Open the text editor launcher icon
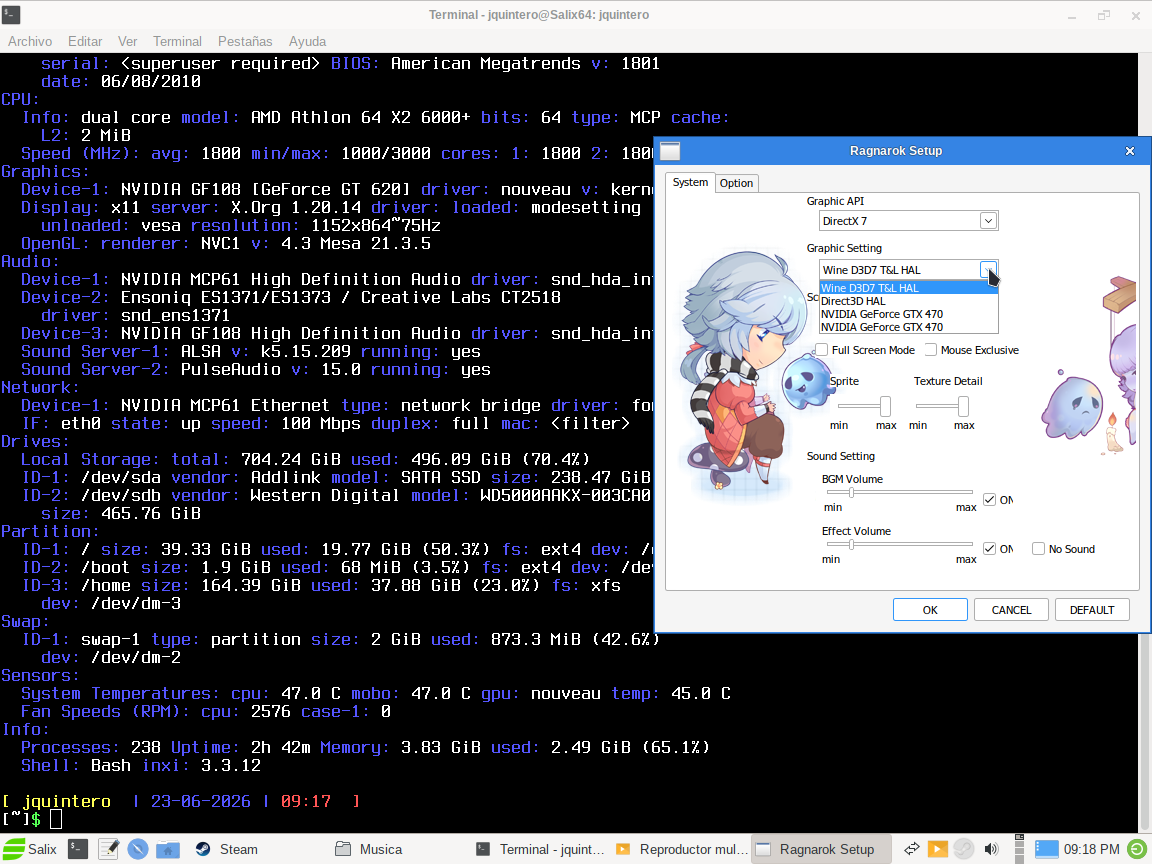Screen dimensions: 1152x864 coord(108,849)
